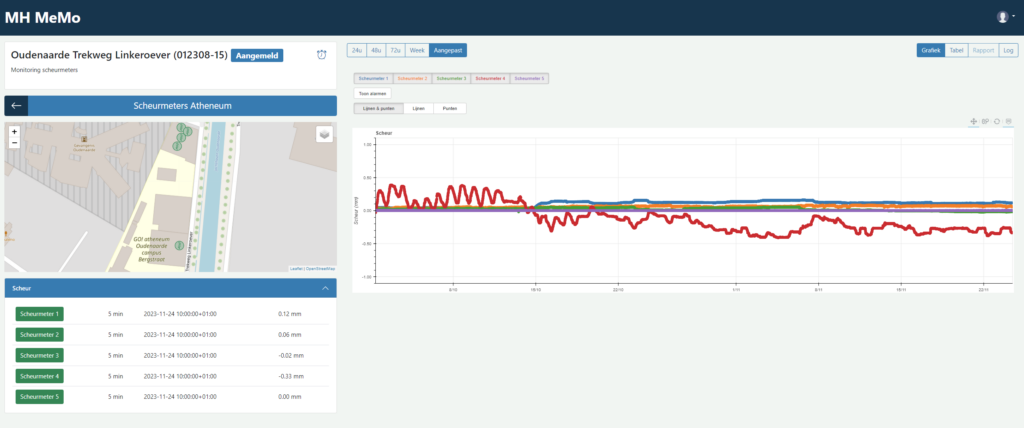Click the -0.33 mm value
This screenshot has height=428, width=1024.
click(291, 376)
